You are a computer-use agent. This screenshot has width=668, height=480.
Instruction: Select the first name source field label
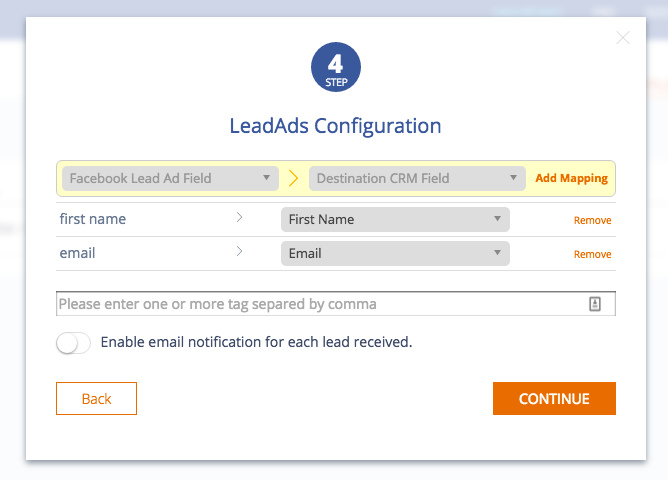click(93, 219)
